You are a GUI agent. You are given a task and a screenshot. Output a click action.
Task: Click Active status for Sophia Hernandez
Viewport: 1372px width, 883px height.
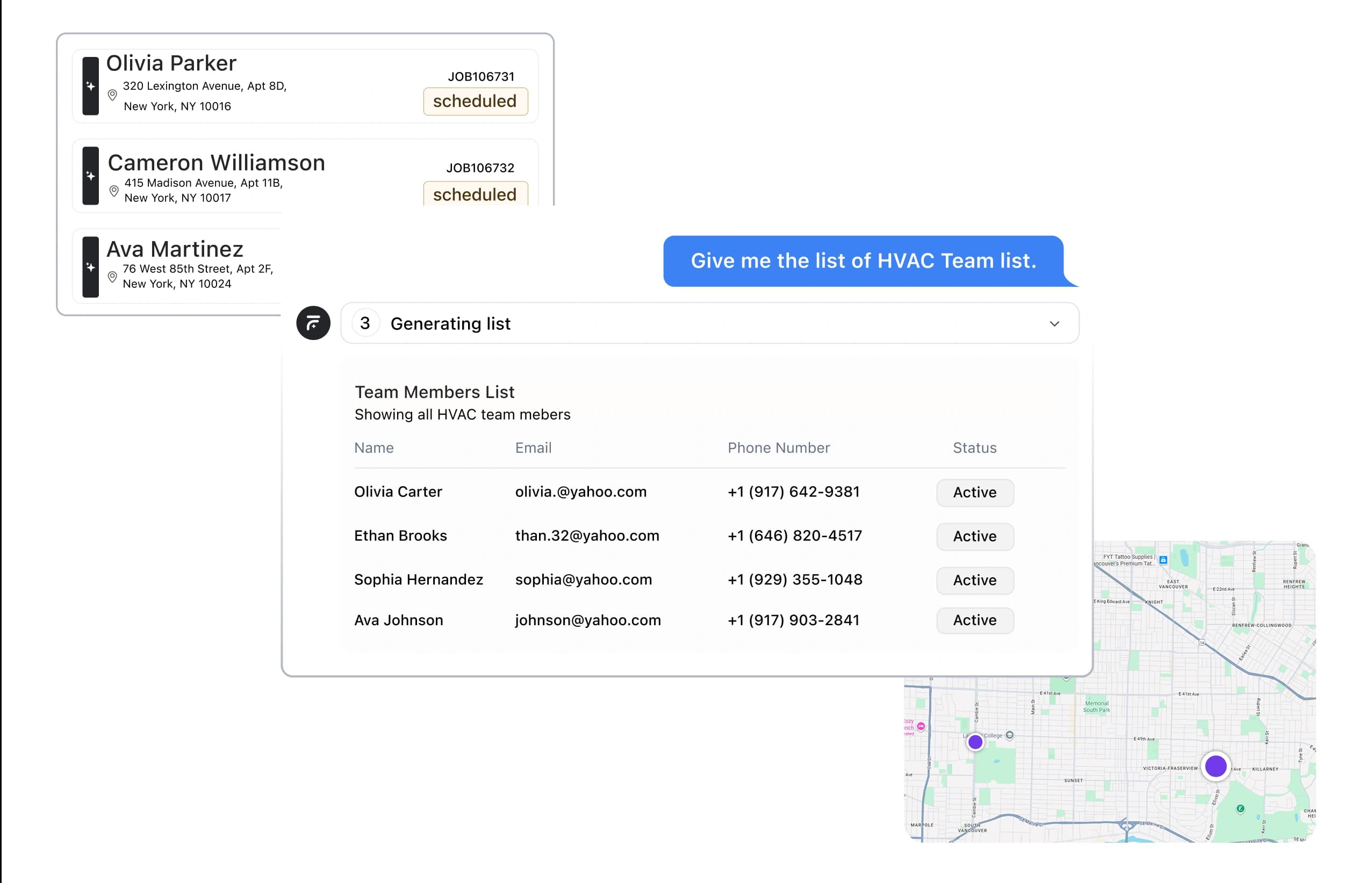pyautogui.click(x=974, y=580)
